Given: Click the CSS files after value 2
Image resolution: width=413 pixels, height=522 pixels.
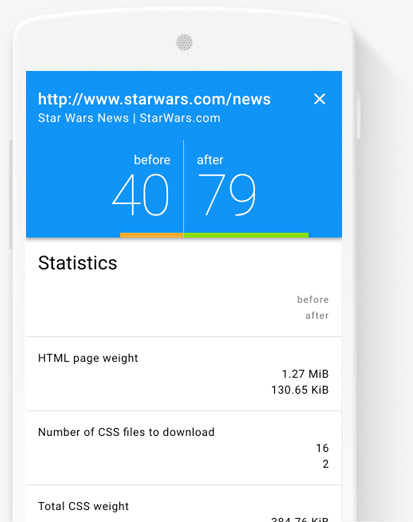Looking at the screenshot, I should click(326, 464).
